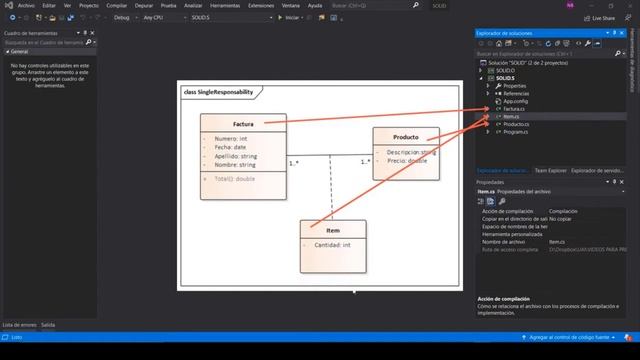Screen dimensions: 640x360
Task: Click view code icon in Solution Explorer
Action: 578,43
